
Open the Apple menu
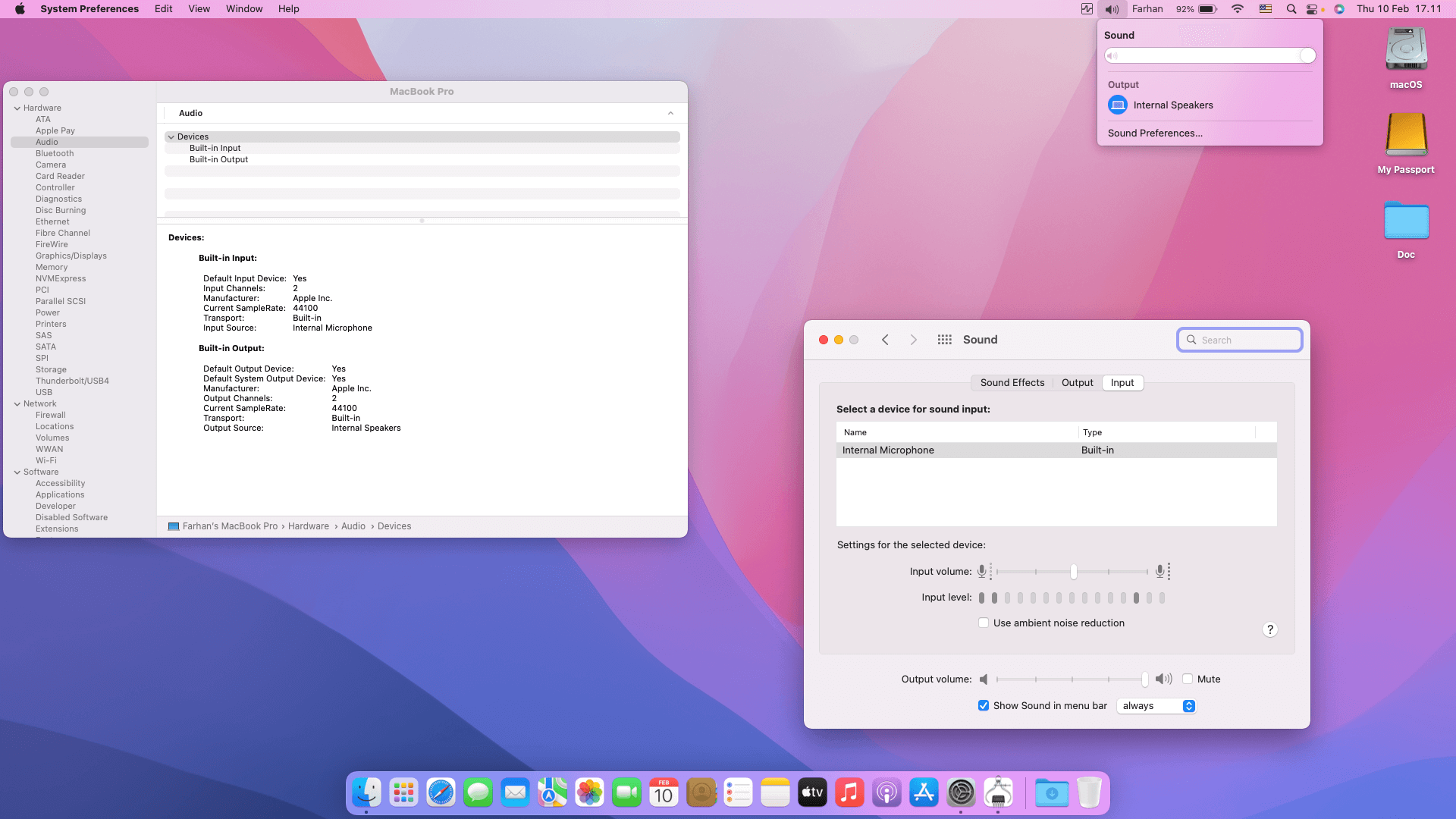[20, 9]
